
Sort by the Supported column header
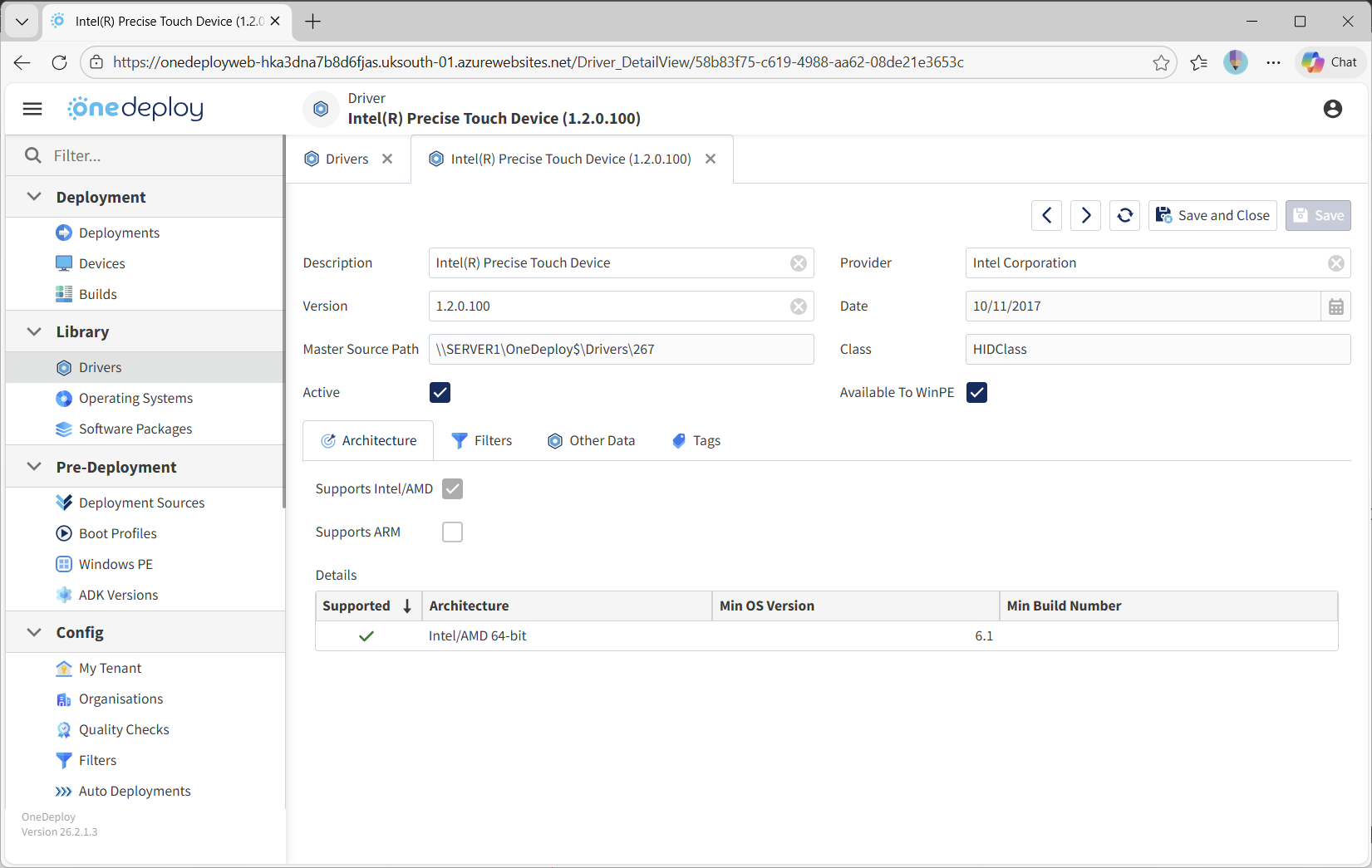(357, 606)
